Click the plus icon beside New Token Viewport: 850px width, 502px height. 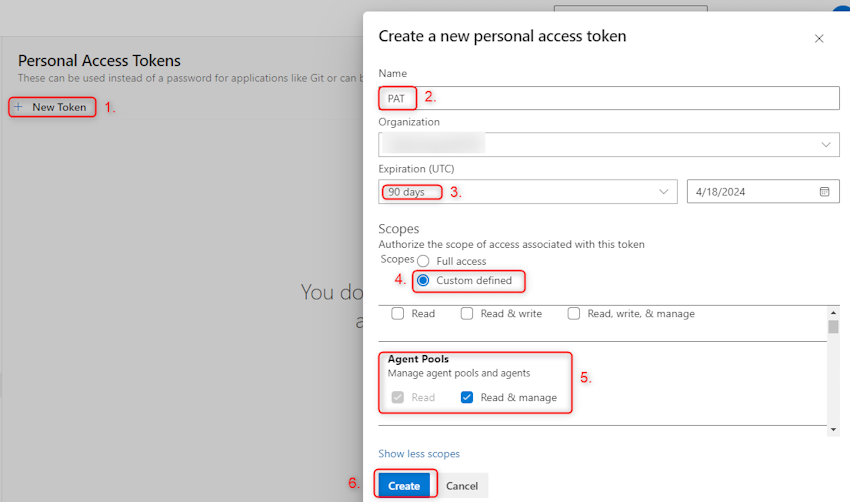pyautogui.click(x=18, y=107)
